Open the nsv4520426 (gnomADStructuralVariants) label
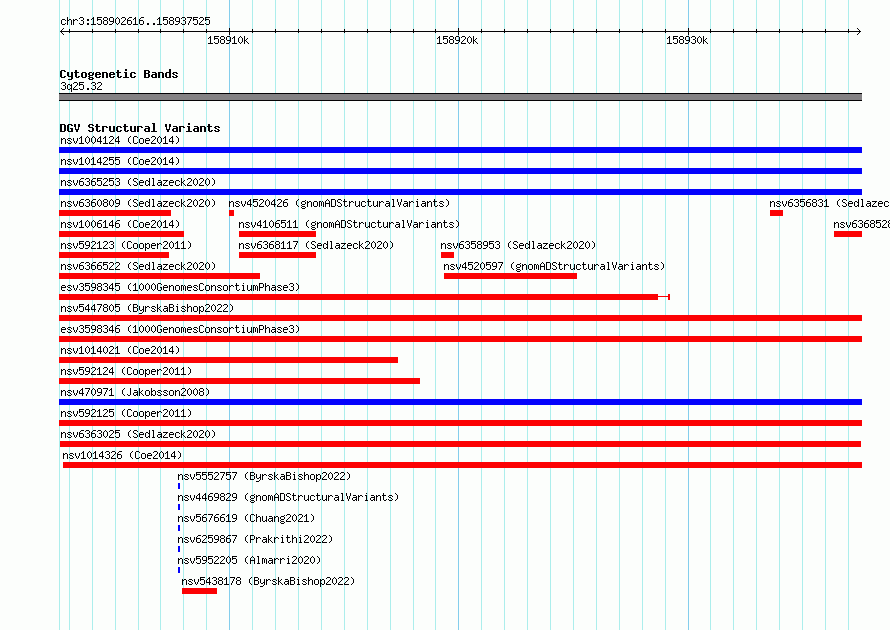Screen dimensions: 890x630 [339, 203]
